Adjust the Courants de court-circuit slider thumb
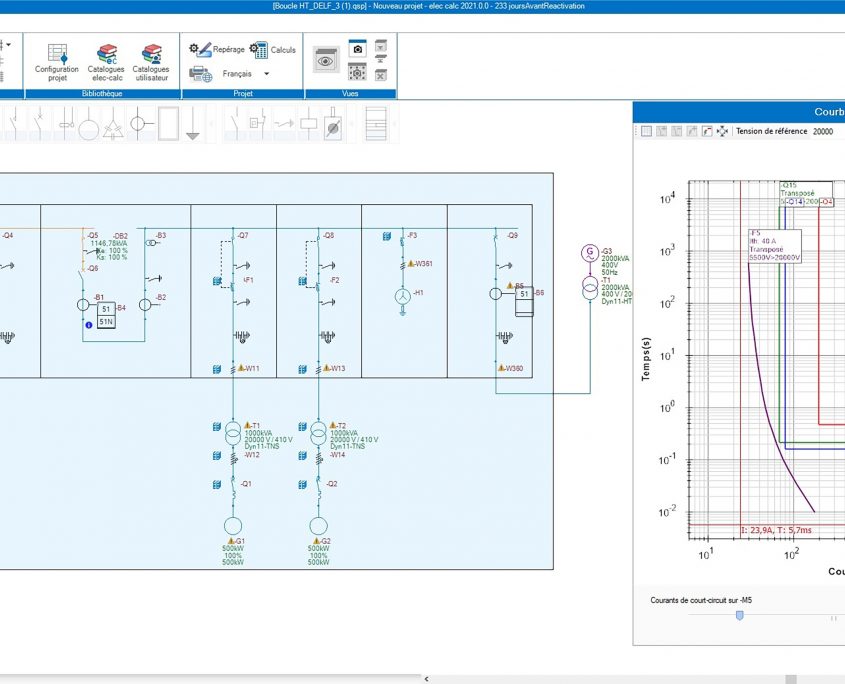 740,615
